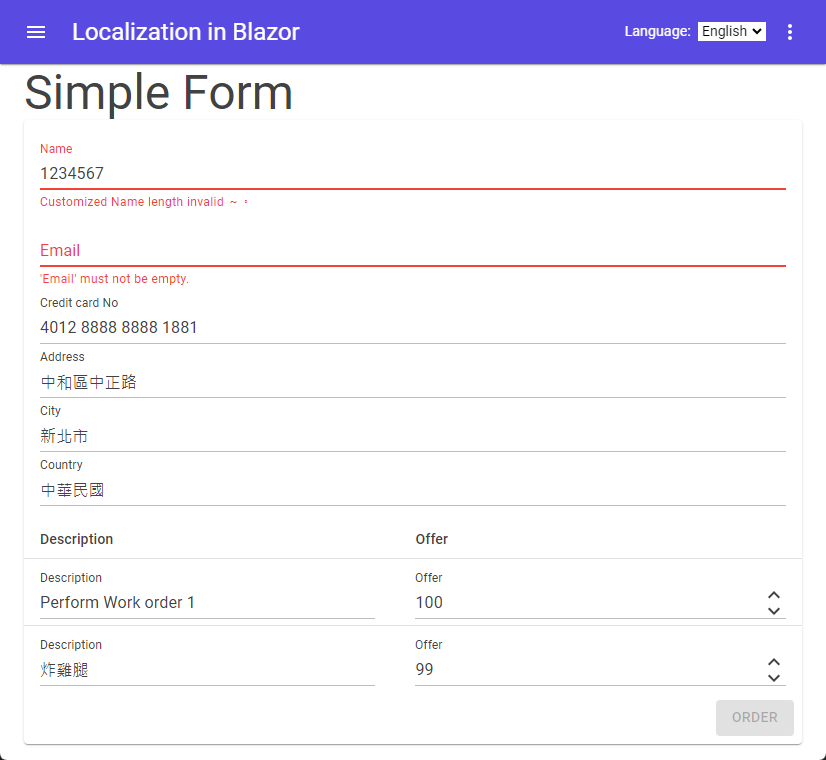Expand the Language dropdown set to English
The image size is (826, 760).
[731, 32]
